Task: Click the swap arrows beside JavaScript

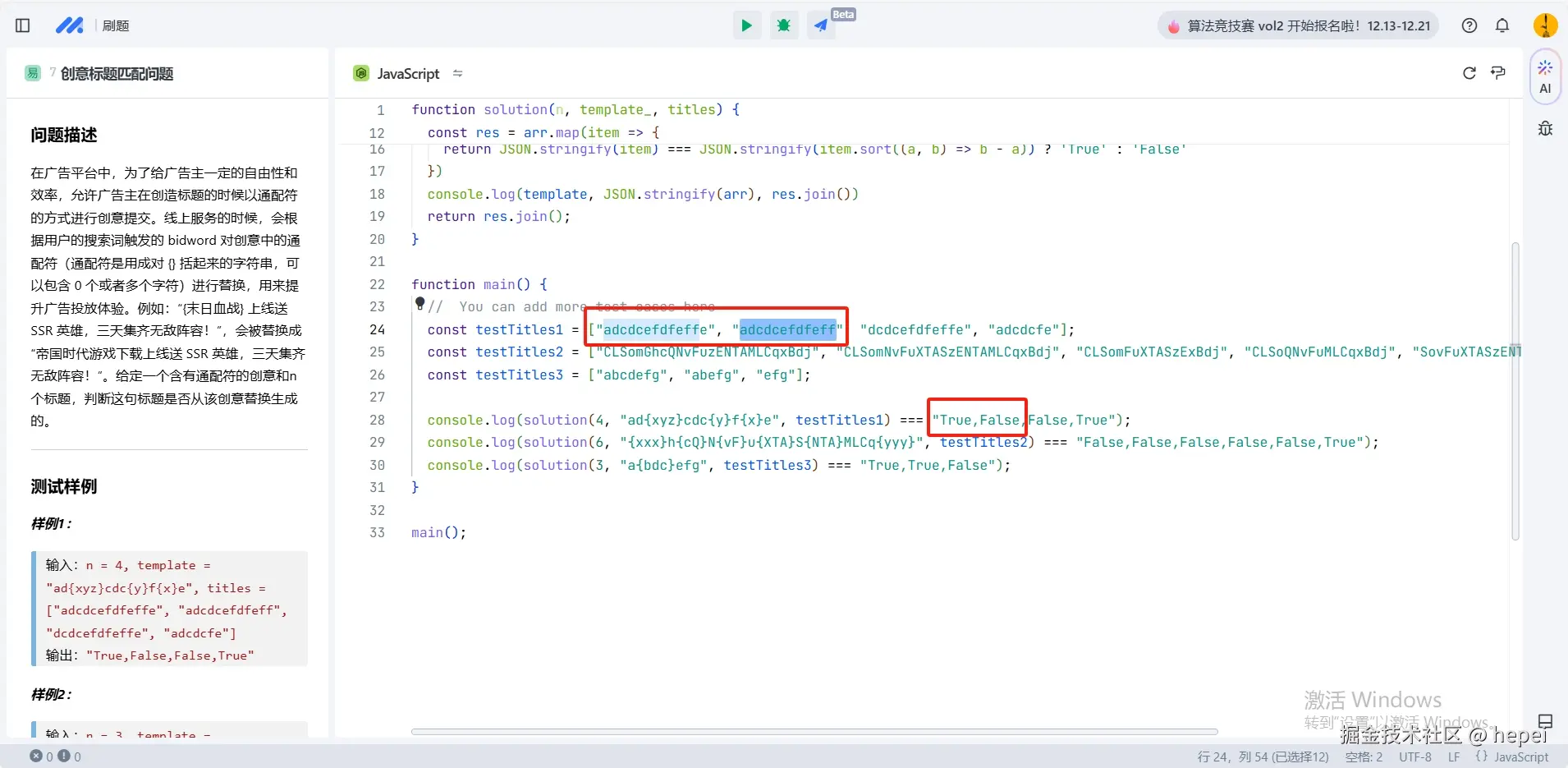Action: pyautogui.click(x=458, y=73)
